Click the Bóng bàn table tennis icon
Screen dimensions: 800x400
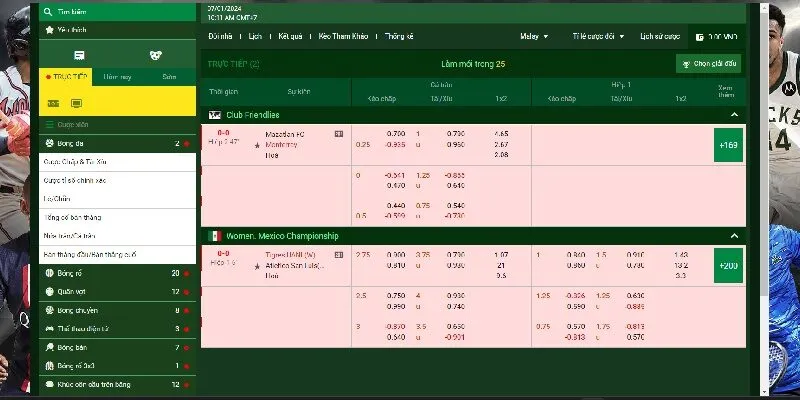click(x=49, y=347)
